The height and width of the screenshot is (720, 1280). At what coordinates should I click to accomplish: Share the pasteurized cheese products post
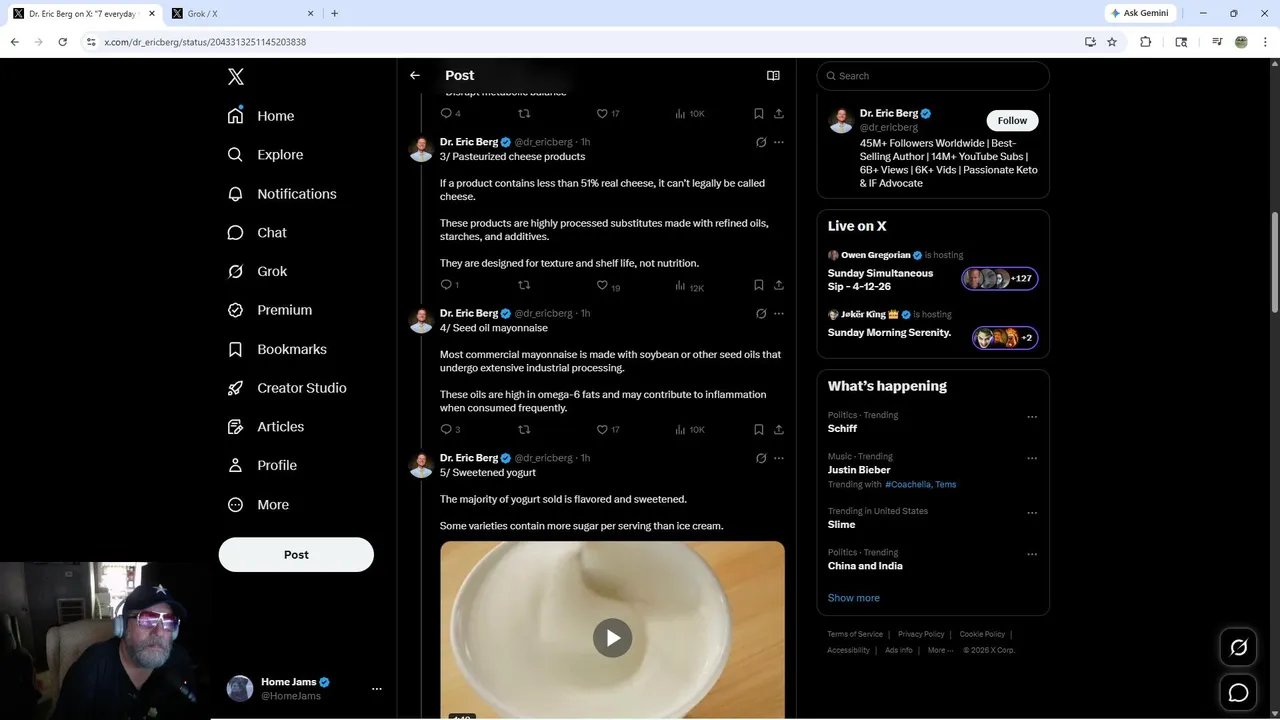pos(779,285)
